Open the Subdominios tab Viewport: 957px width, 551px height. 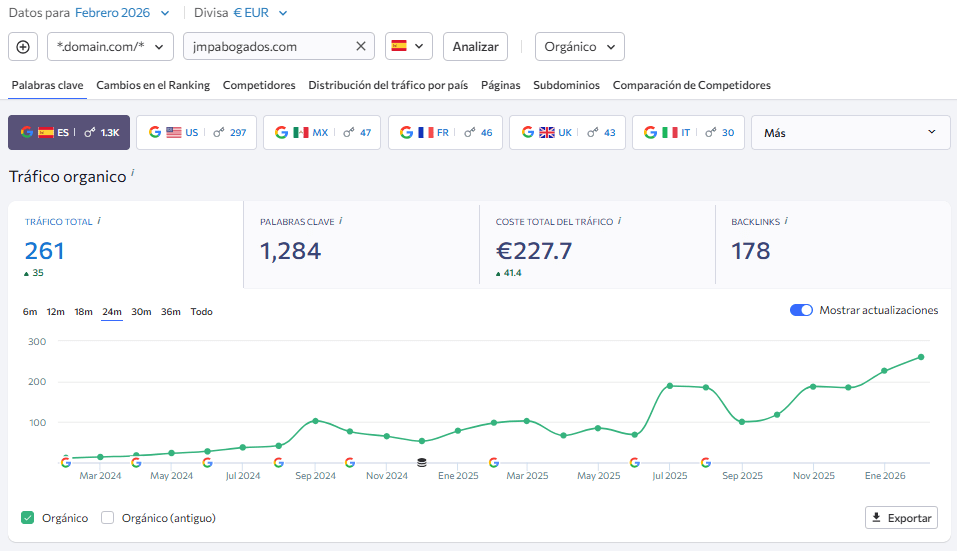[566, 85]
